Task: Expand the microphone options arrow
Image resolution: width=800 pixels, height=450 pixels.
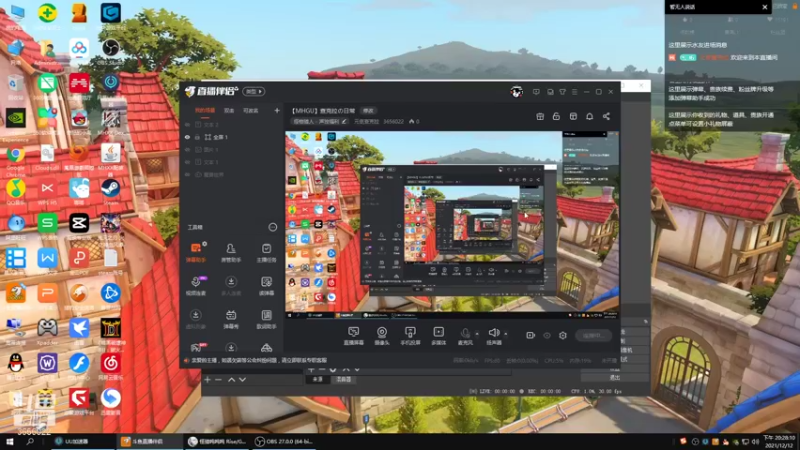Action: click(x=477, y=334)
